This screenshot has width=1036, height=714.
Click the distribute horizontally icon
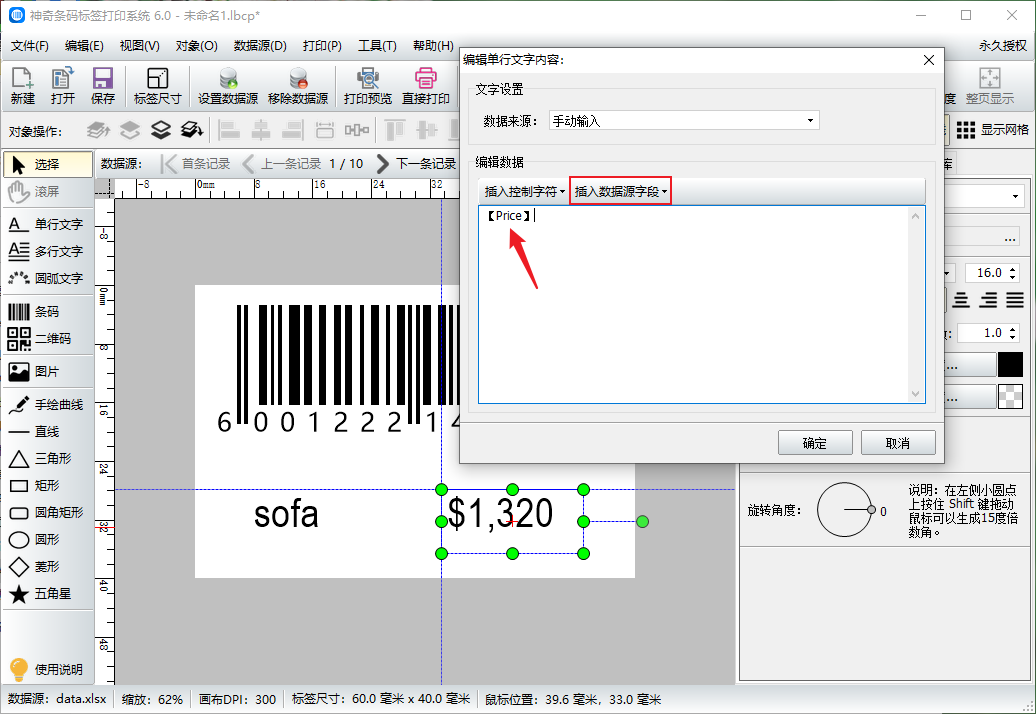357,130
